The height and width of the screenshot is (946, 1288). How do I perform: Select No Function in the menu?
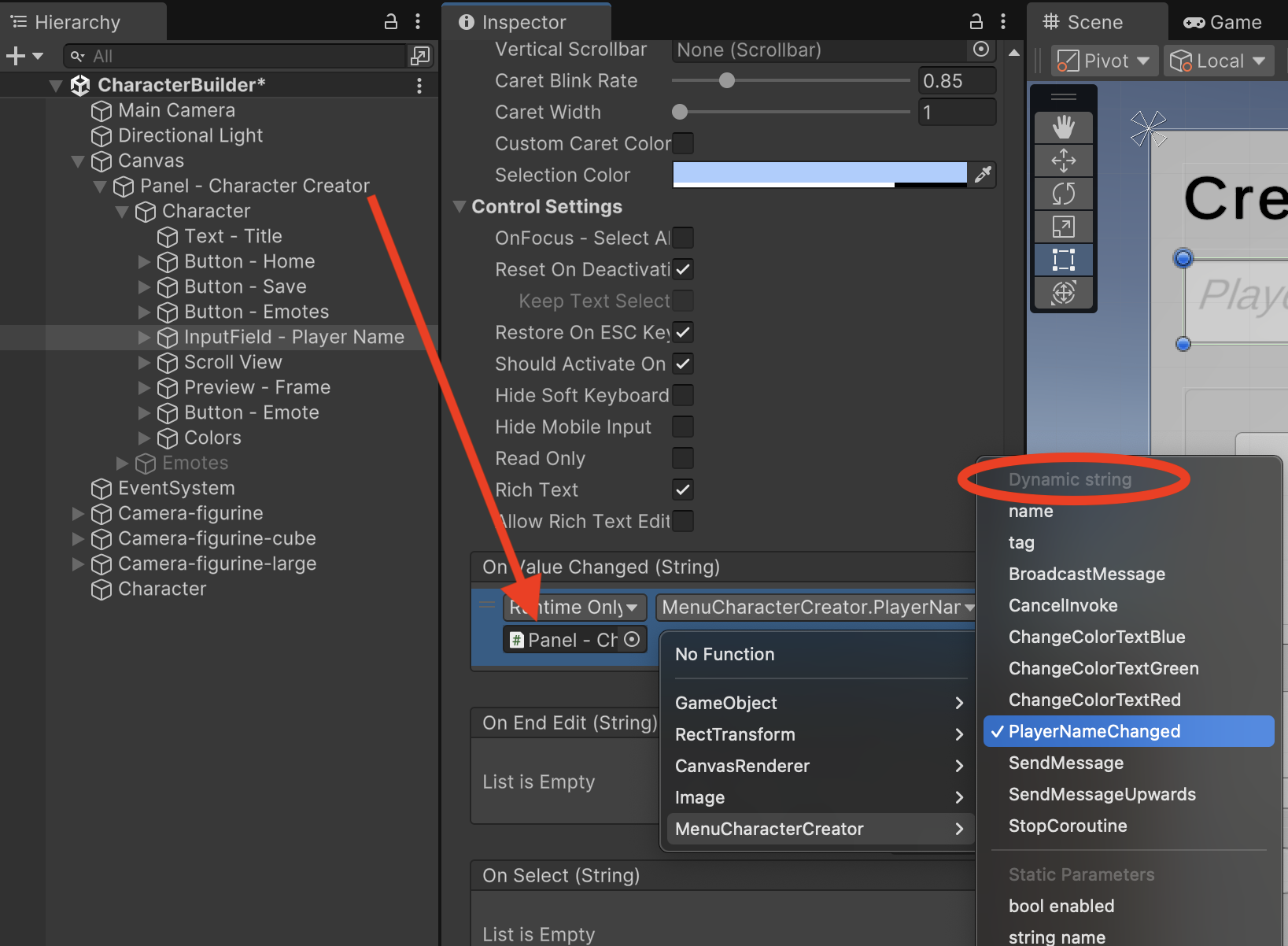(725, 654)
